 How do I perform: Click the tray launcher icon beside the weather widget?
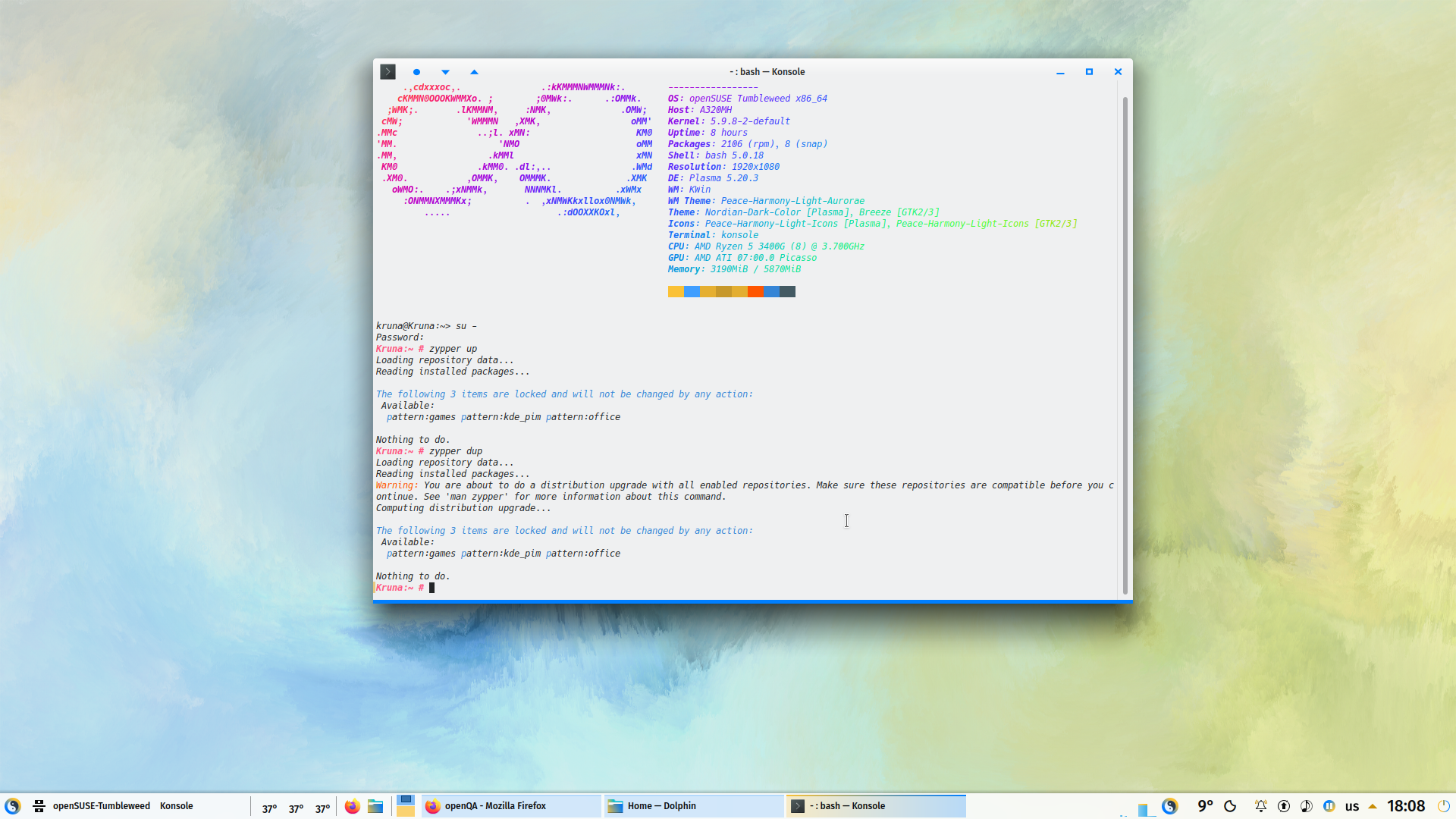pyautogui.click(x=1169, y=806)
